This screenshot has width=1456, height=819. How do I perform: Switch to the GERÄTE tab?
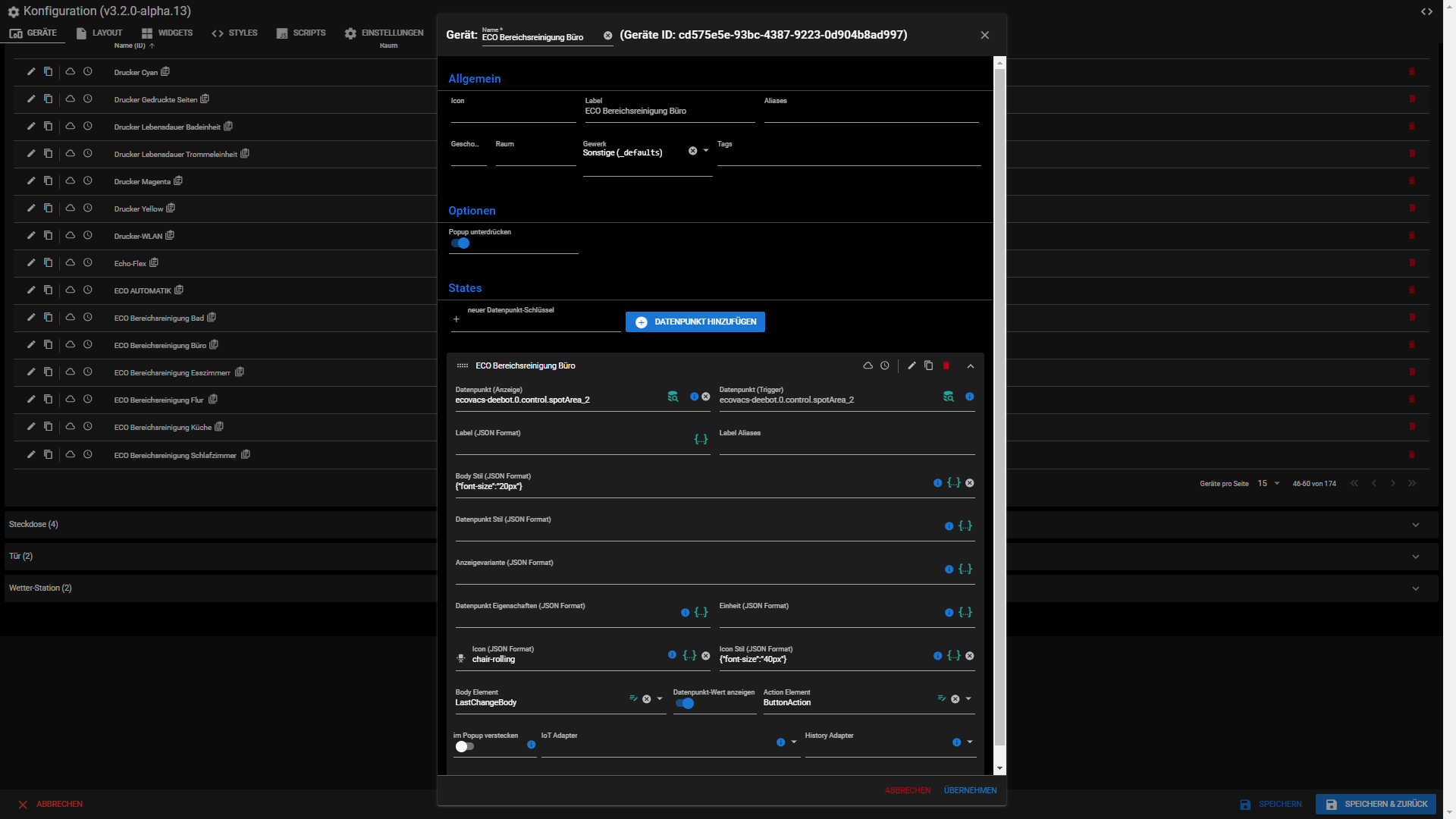pos(33,33)
